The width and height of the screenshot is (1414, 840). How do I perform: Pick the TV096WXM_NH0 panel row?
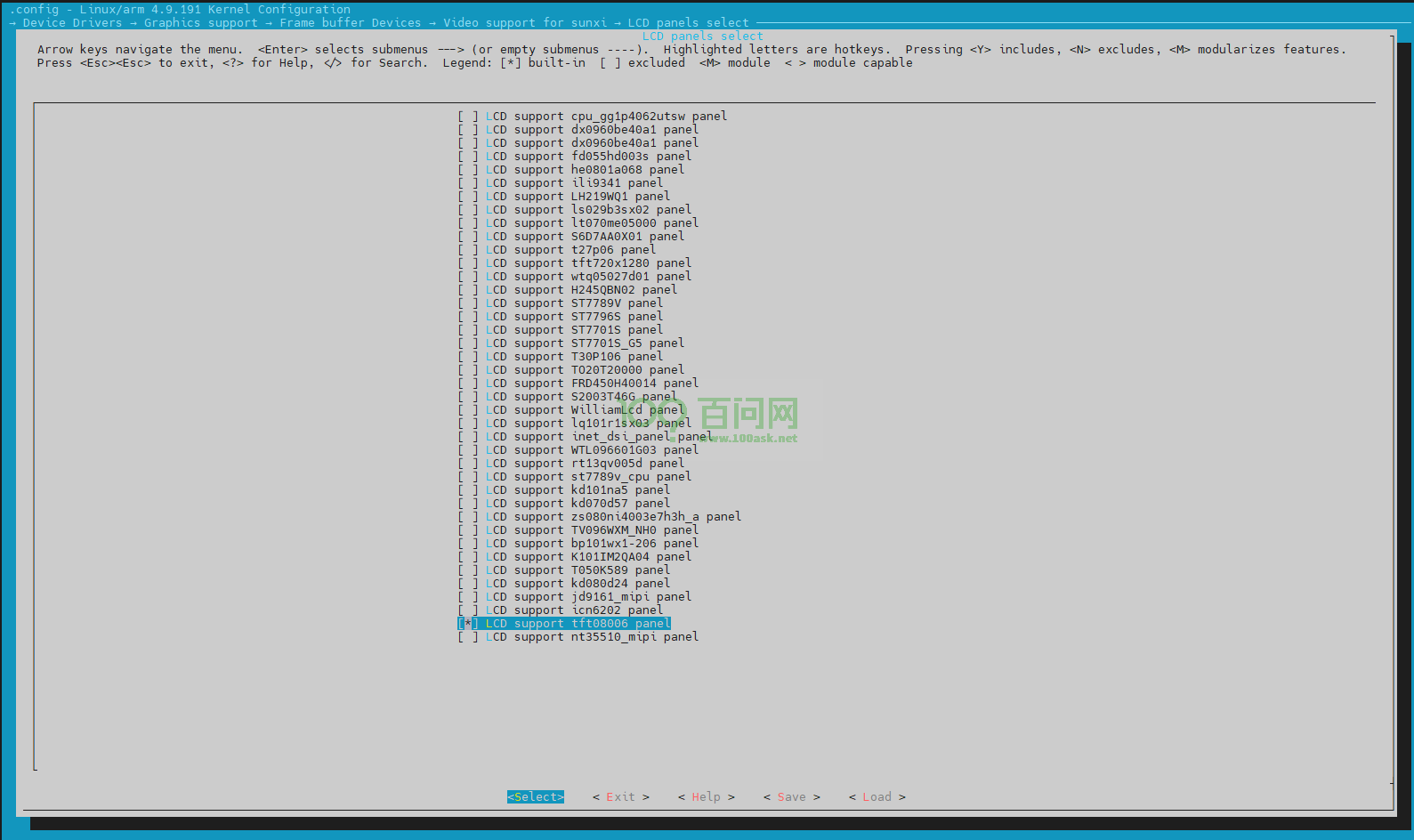[592, 530]
